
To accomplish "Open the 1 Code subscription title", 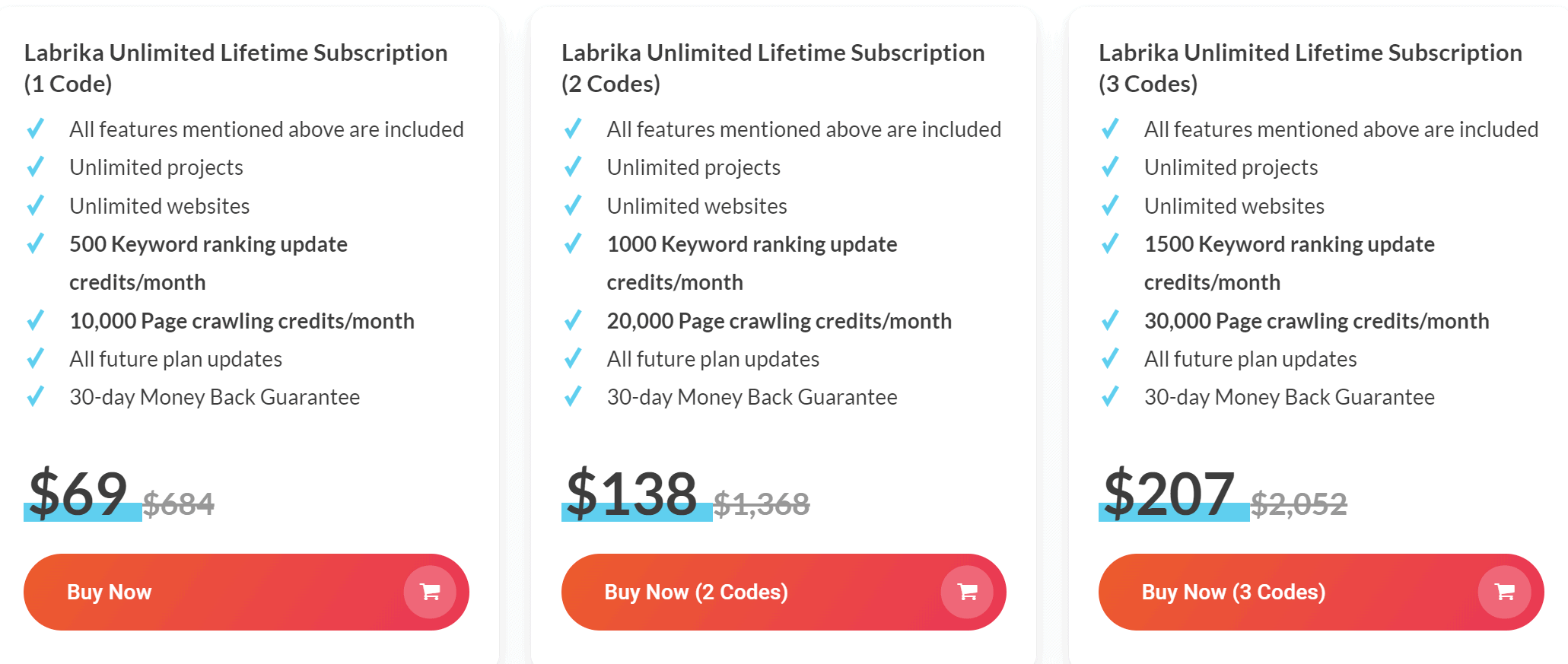I will 236,68.
